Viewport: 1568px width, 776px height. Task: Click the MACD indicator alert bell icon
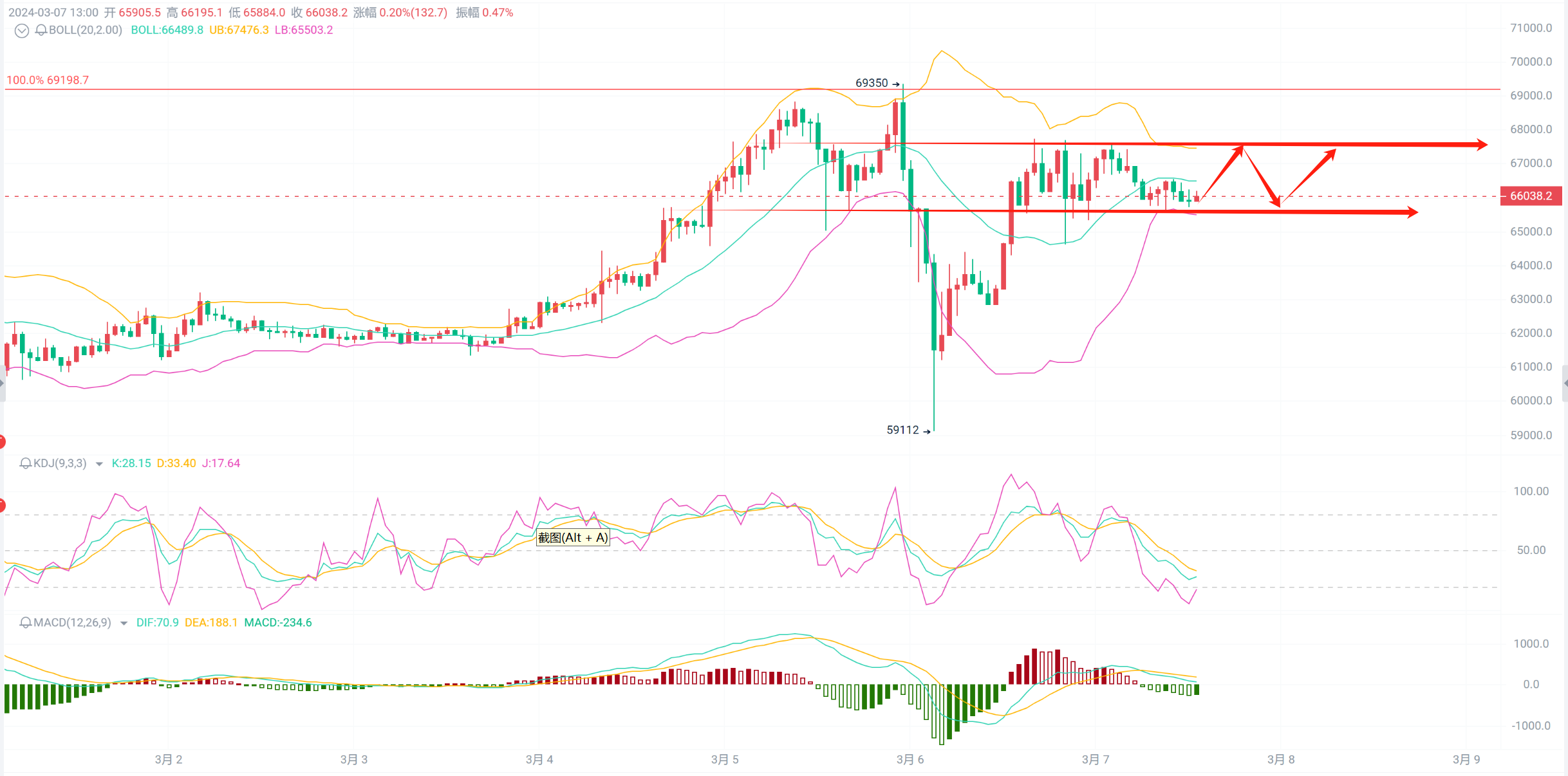point(26,623)
